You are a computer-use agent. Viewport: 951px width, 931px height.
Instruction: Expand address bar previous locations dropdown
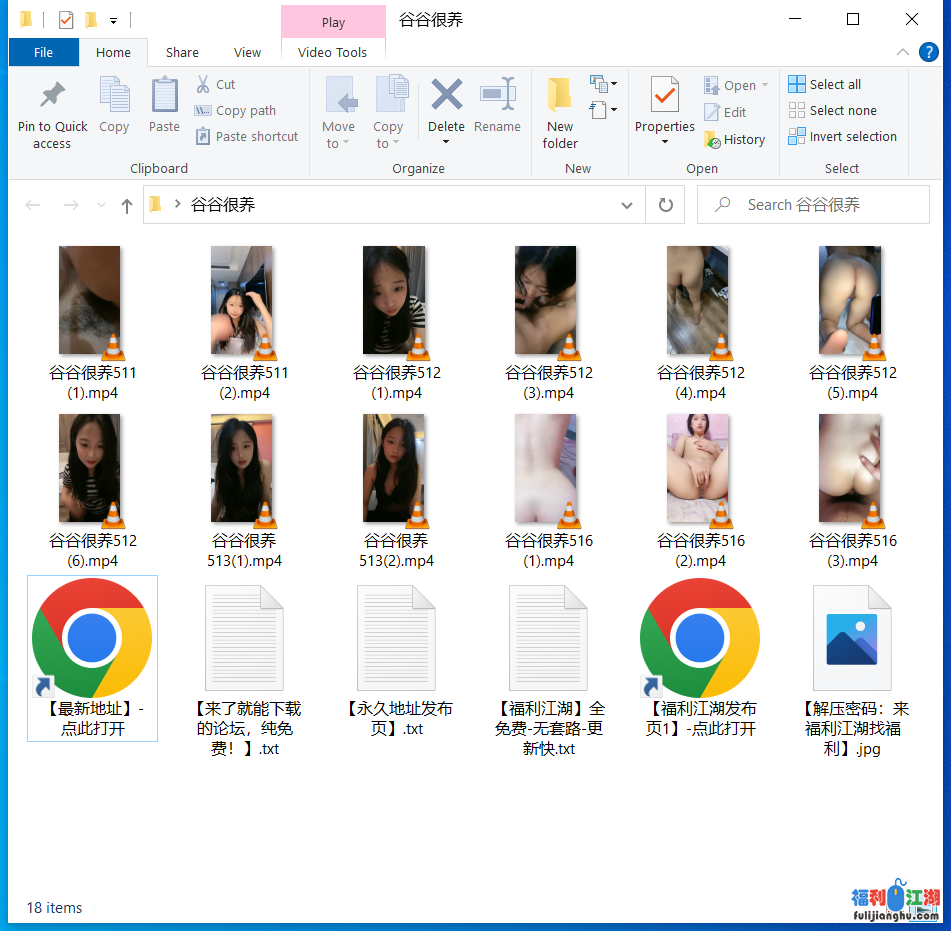(x=627, y=205)
